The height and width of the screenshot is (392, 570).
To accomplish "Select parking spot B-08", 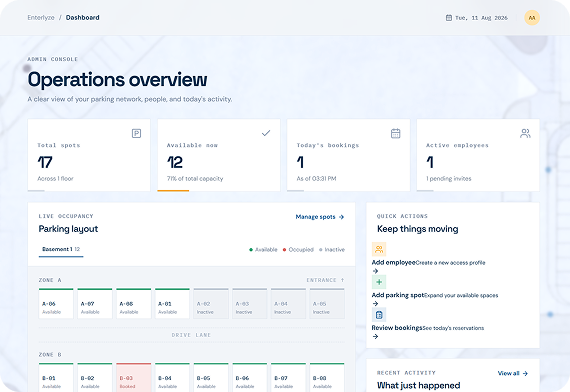I will point(327,377).
